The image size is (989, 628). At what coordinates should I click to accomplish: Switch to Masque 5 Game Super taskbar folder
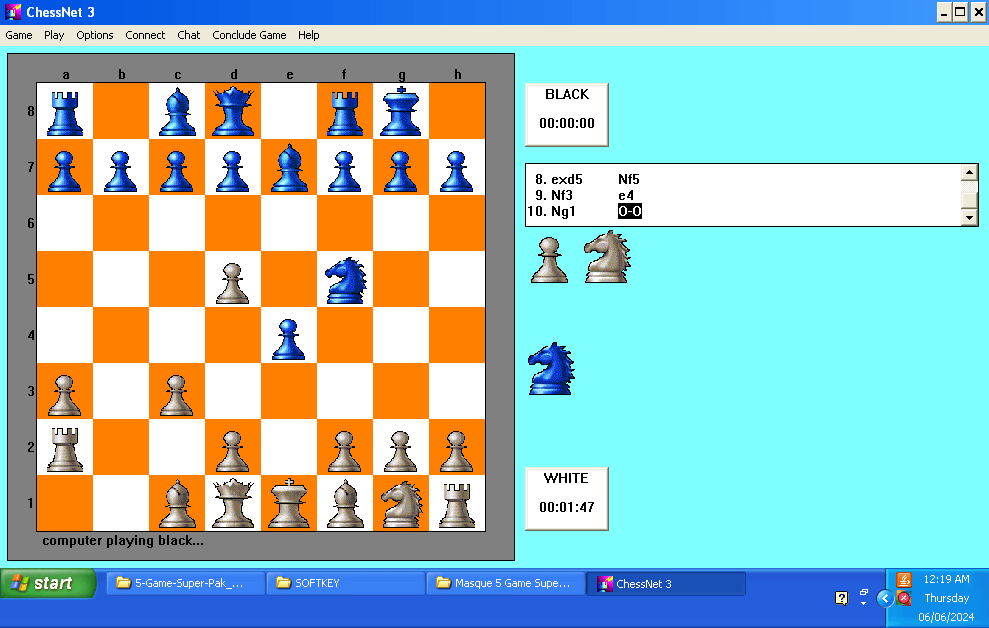[506, 583]
